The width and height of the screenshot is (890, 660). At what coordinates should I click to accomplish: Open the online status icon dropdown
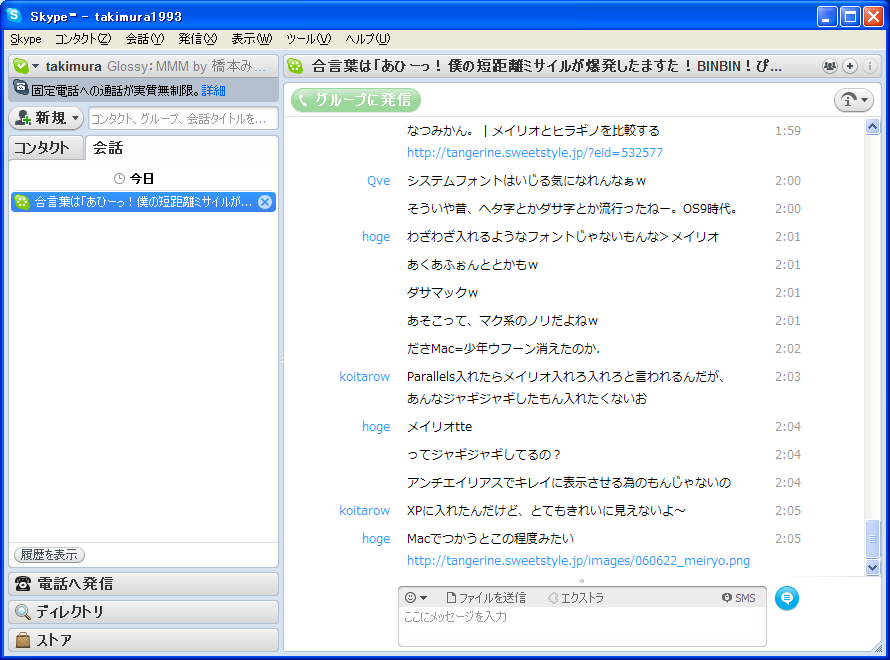26,66
